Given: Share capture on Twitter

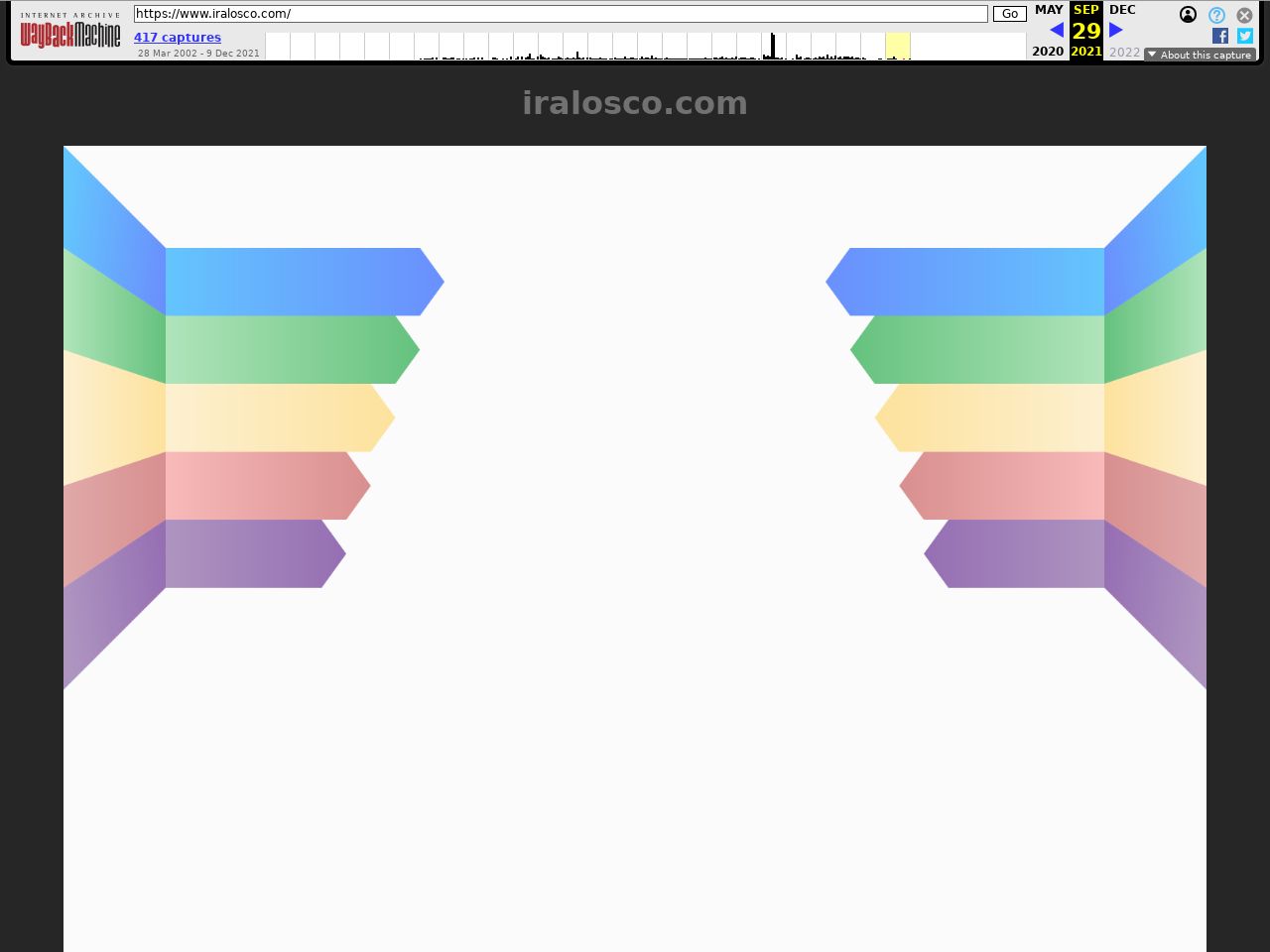Looking at the screenshot, I should pyautogui.click(x=1245, y=36).
